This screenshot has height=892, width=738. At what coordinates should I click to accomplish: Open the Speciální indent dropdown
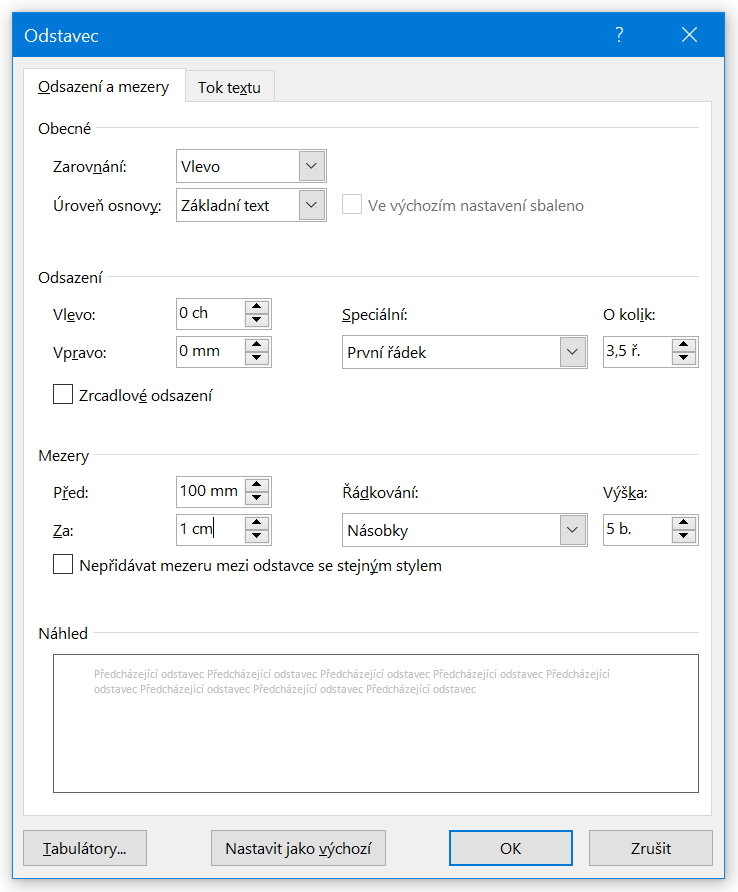572,352
